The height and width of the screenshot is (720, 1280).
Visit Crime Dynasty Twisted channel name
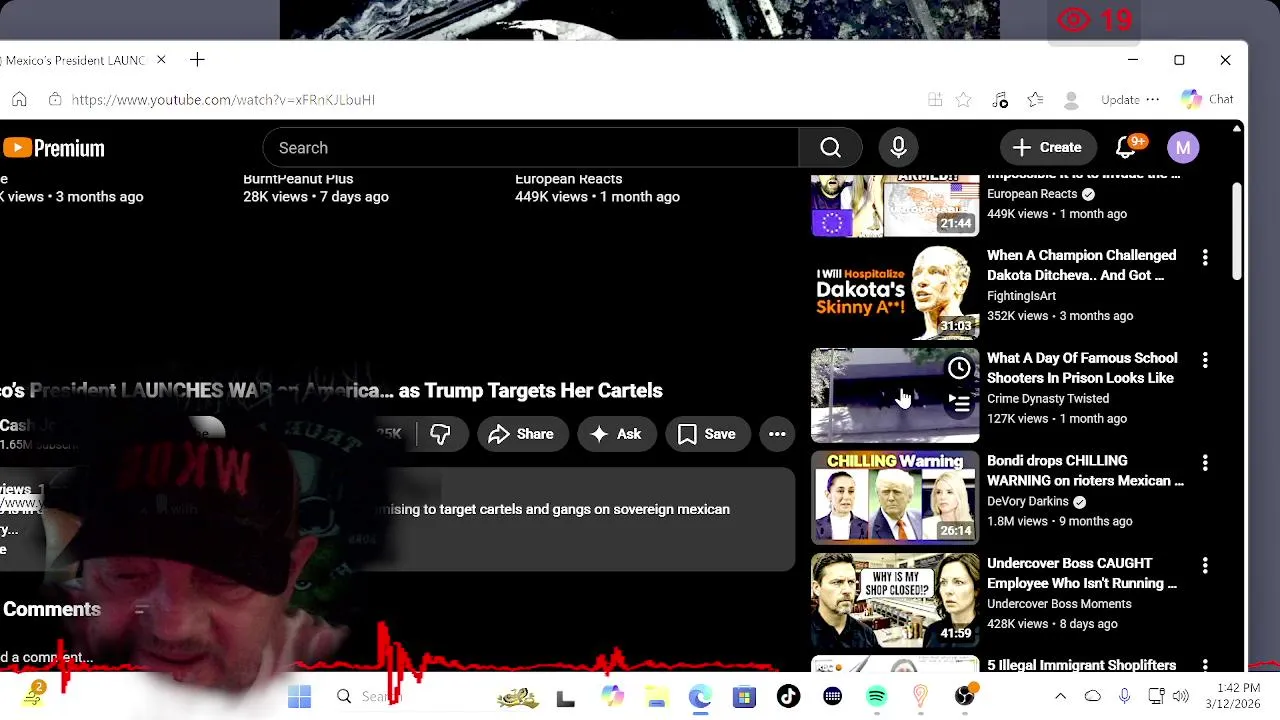click(x=1048, y=398)
